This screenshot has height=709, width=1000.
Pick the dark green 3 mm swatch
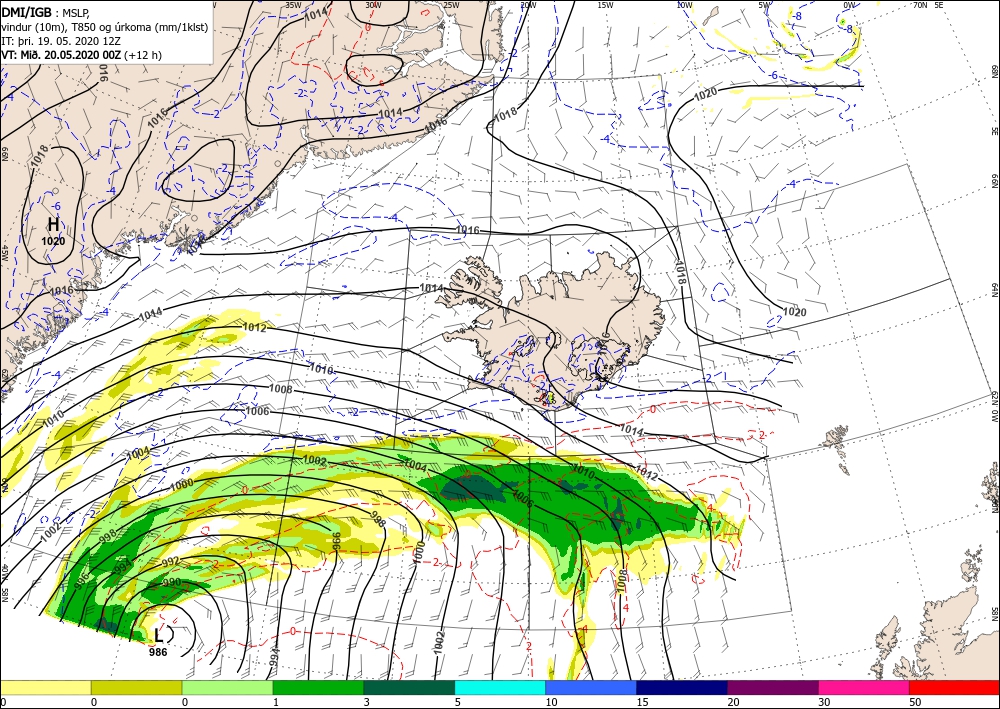409,687
